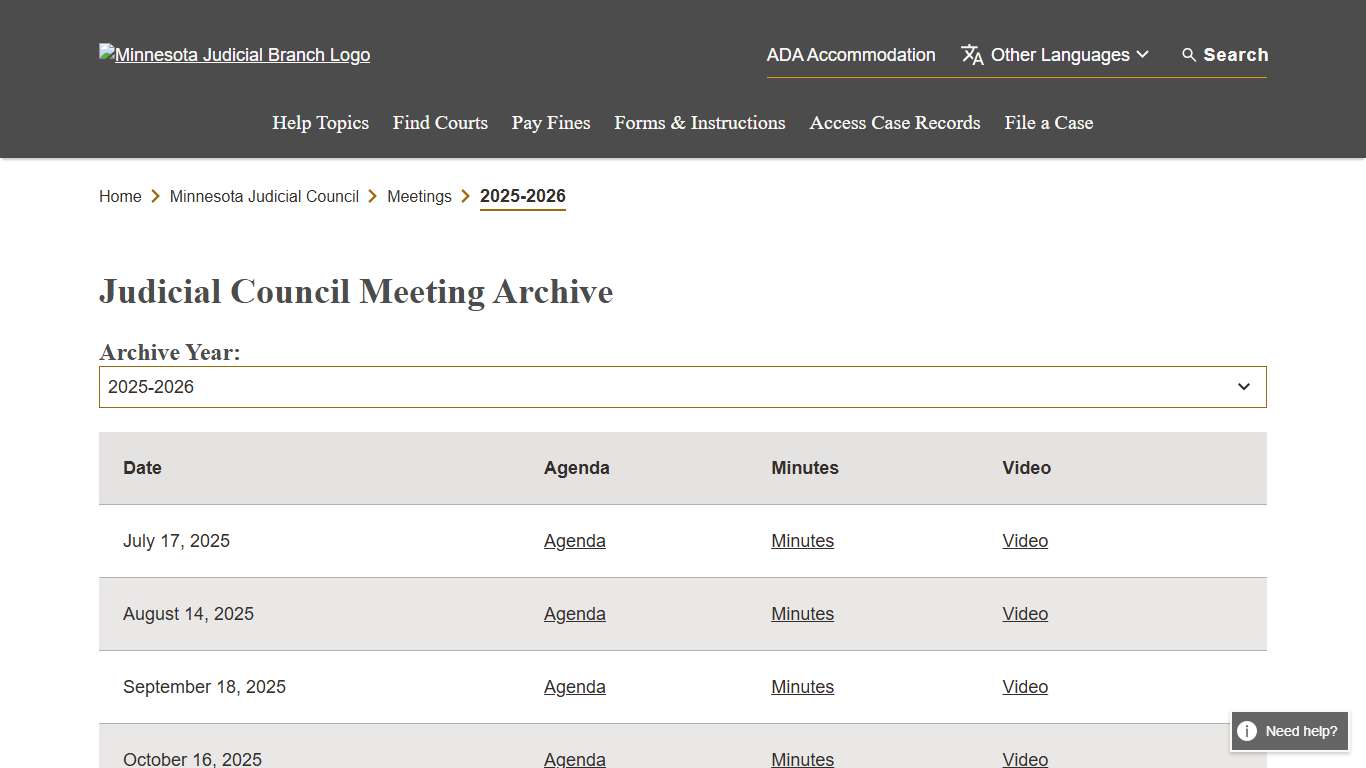Image resolution: width=1366 pixels, height=768 pixels.
Task: Open the Help Topics menu
Action: pyautogui.click(x=320, y=123)
